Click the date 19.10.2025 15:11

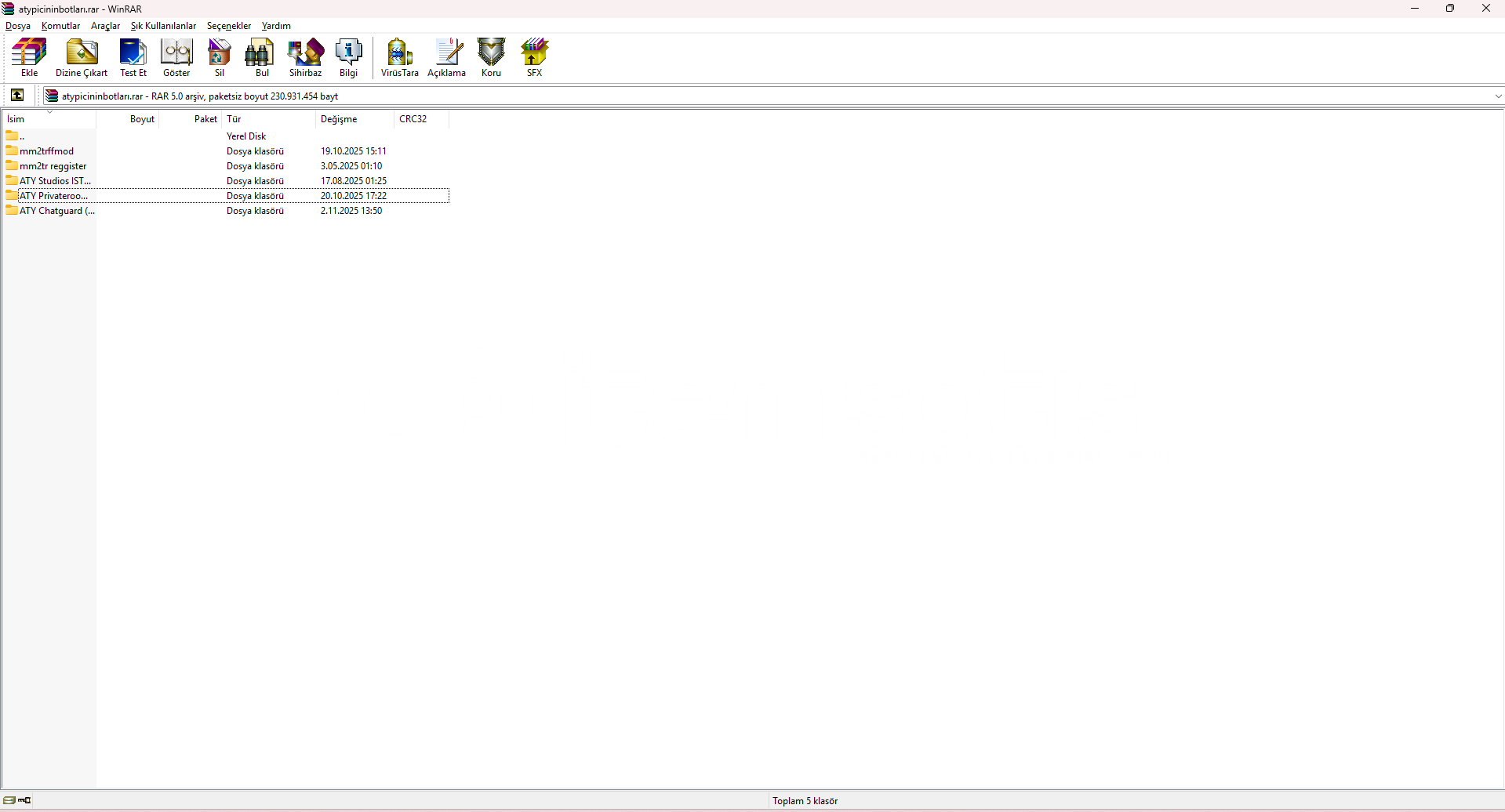point(354,151)
